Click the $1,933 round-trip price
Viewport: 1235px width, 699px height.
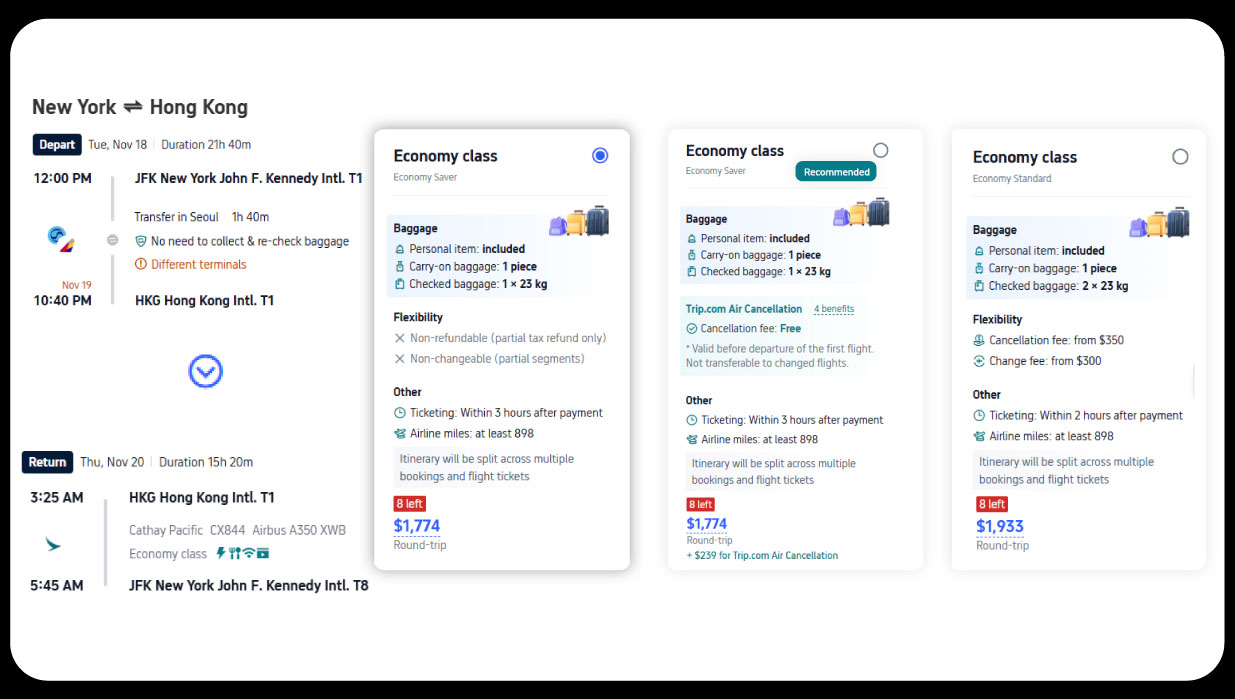[x=999, y=526]
